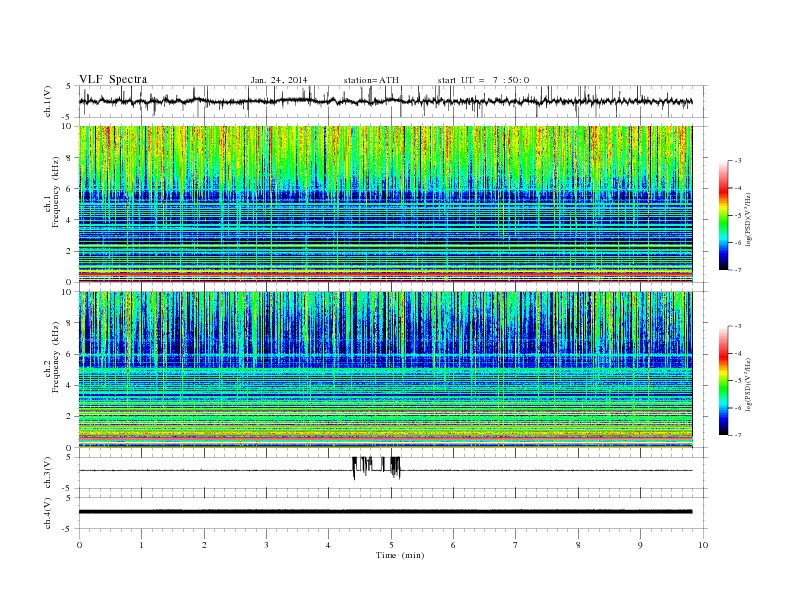
Task: Click the "ch.3(V)" y-axis label
Action: click(x=48, y=473)
